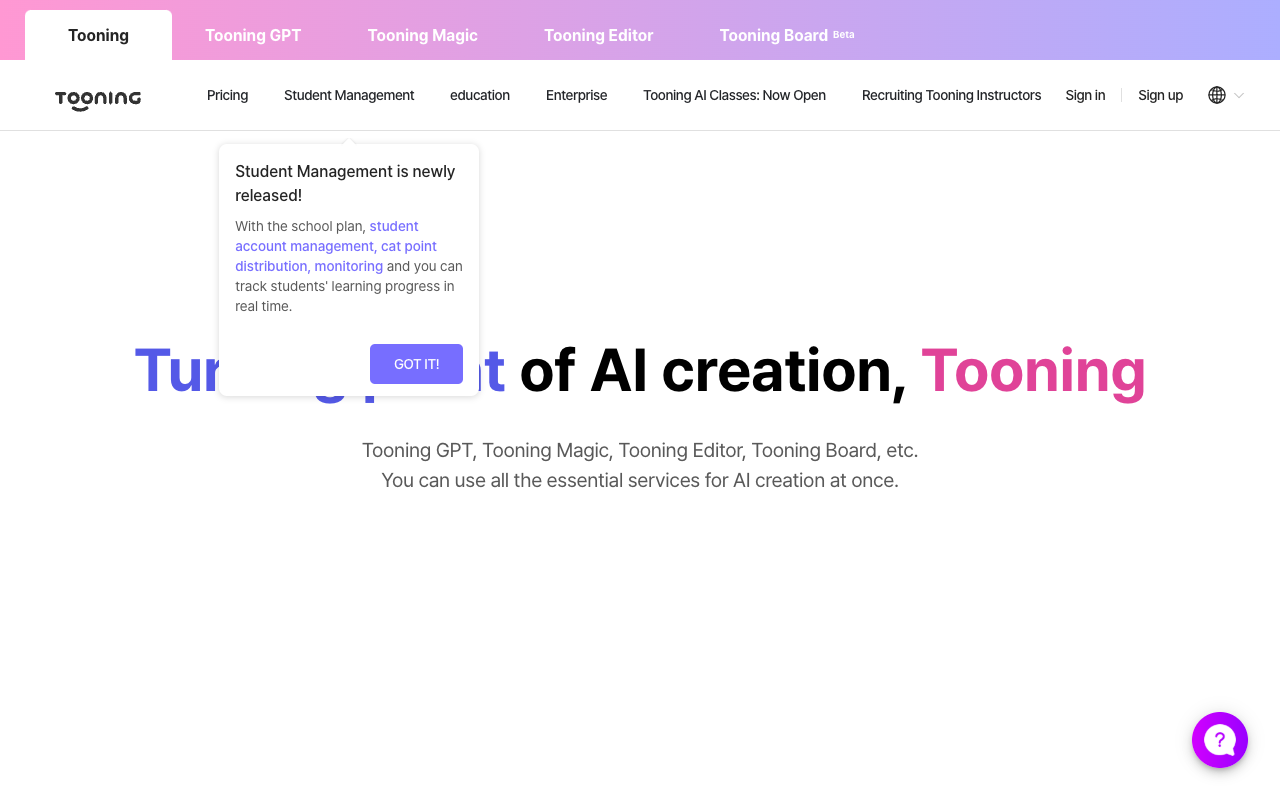Open the Tooning Board Beta tab
The image size is (1280, 800).
787,35
